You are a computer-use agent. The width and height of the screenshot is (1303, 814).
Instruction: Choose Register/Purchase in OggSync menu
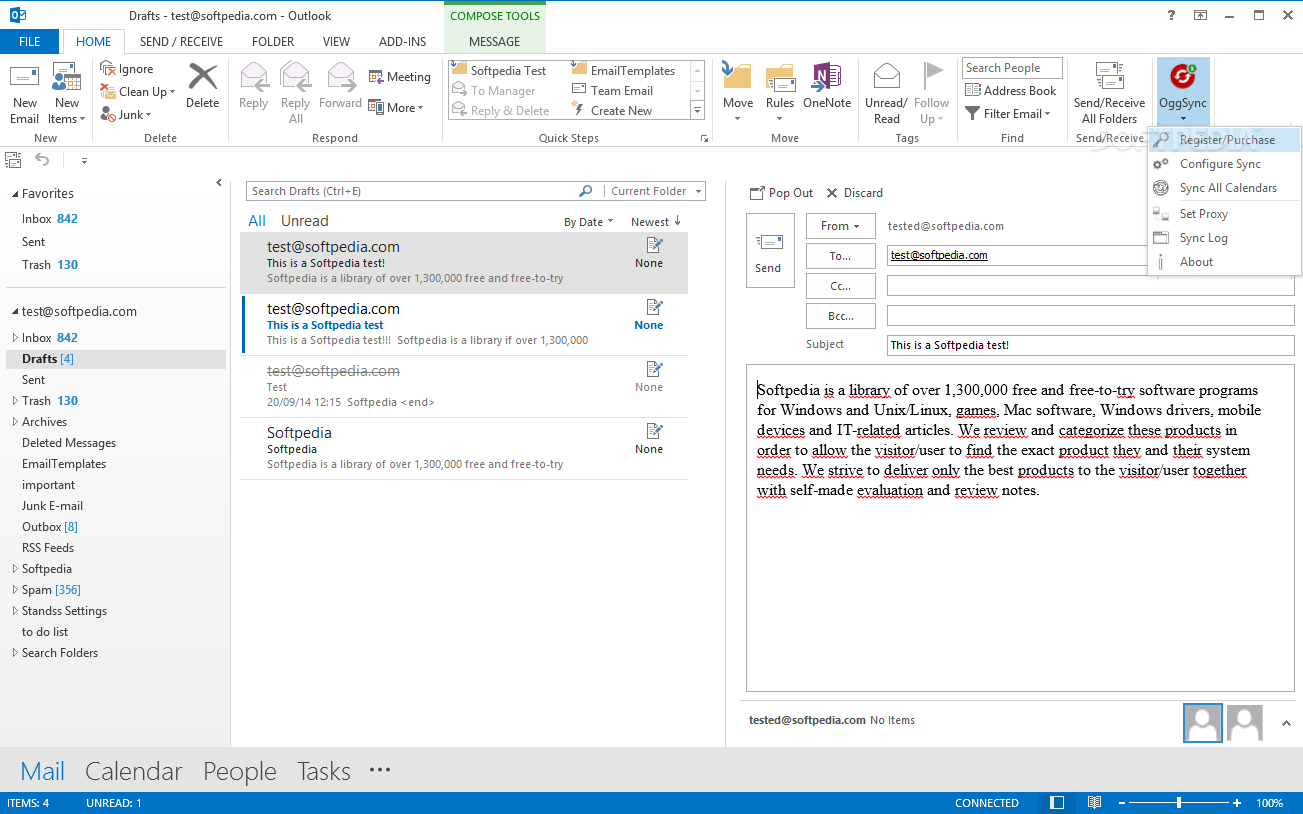[1224, 140]
